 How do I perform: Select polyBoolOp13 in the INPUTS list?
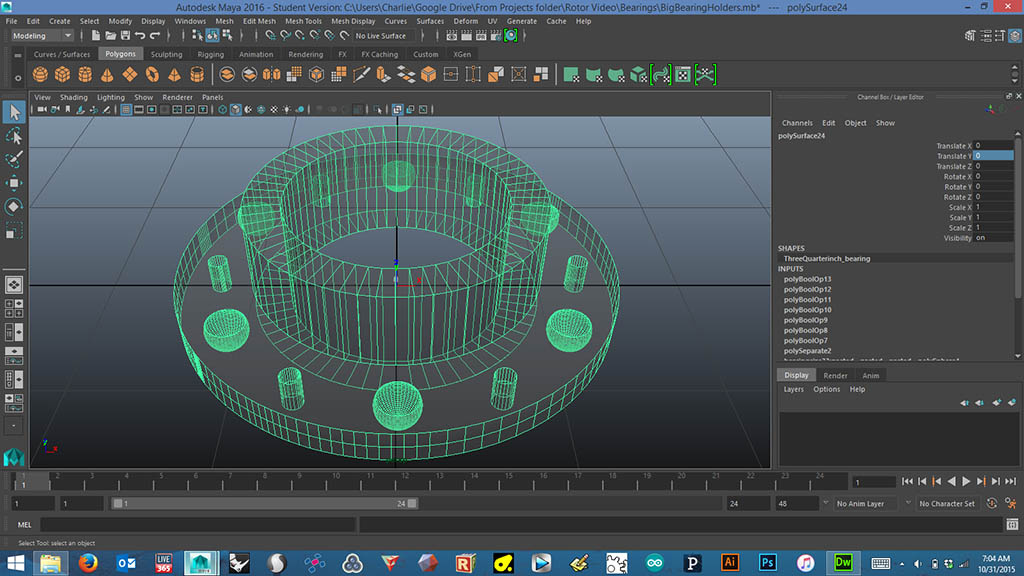(x=807, y=279)
